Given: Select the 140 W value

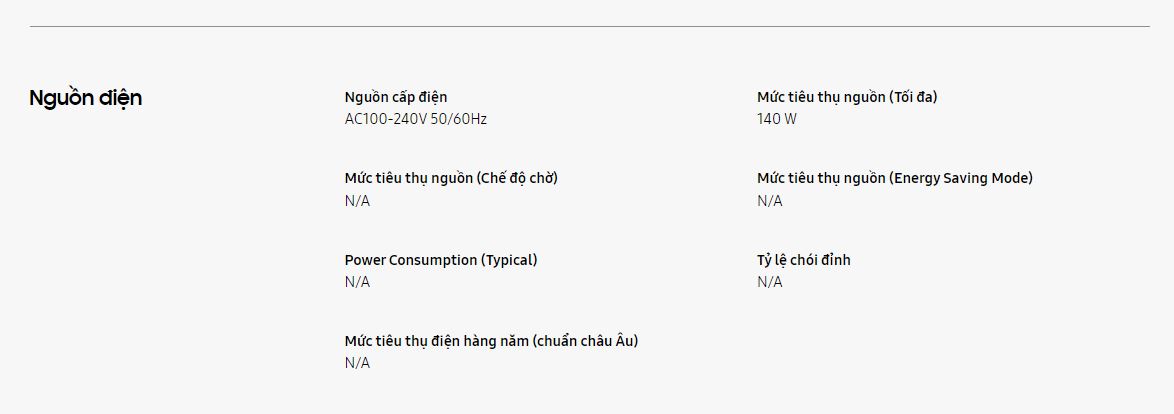Looking at the screenshot, I should [x=777, y=119].
